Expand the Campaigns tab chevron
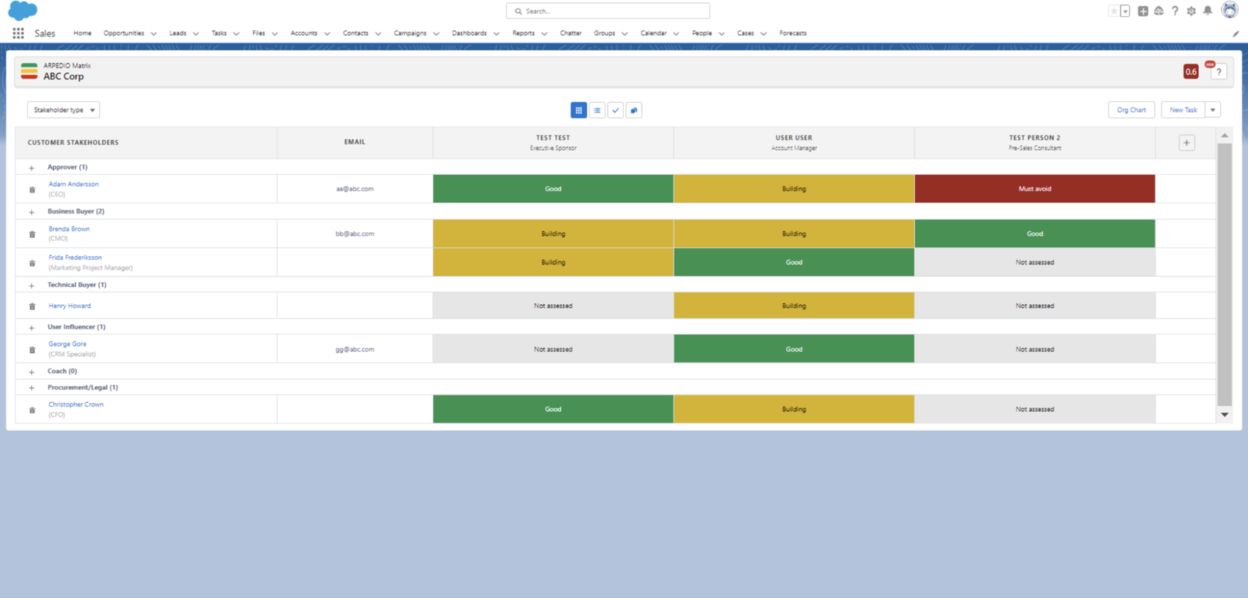Image resolution: width=1248 pixels, height=598 pixels. [x=436, y=33]
